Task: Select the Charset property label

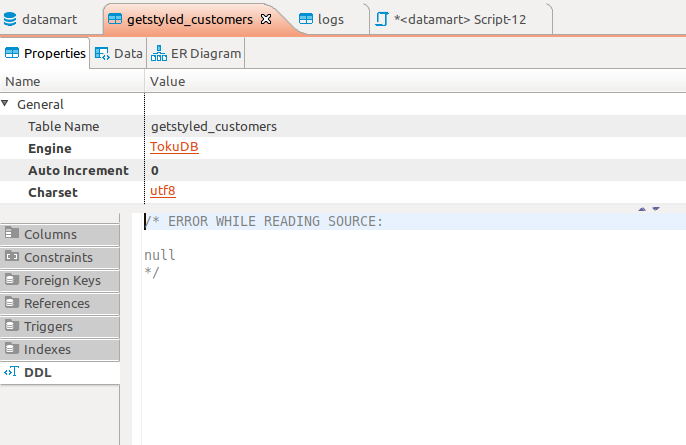Action: [x=53, y=193]
